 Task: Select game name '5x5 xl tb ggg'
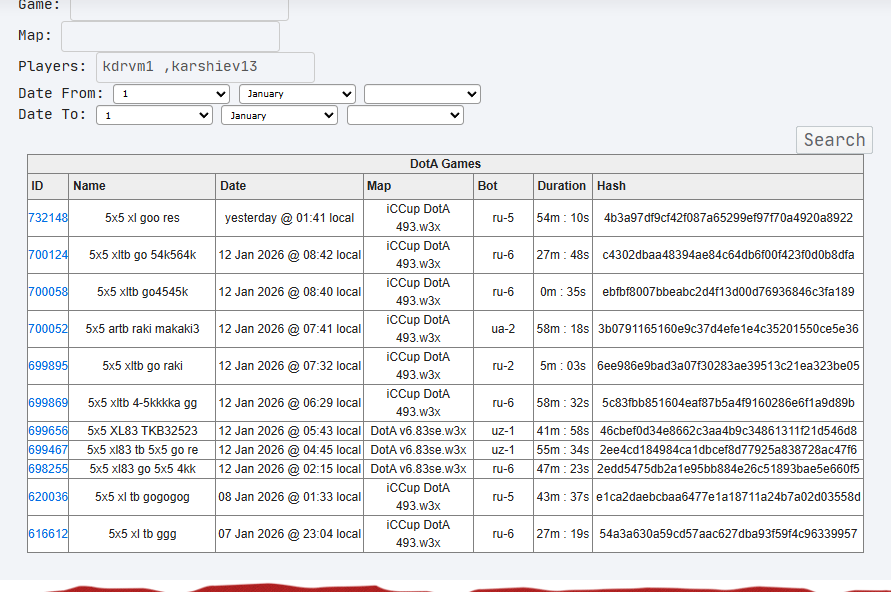coord(142,533)
